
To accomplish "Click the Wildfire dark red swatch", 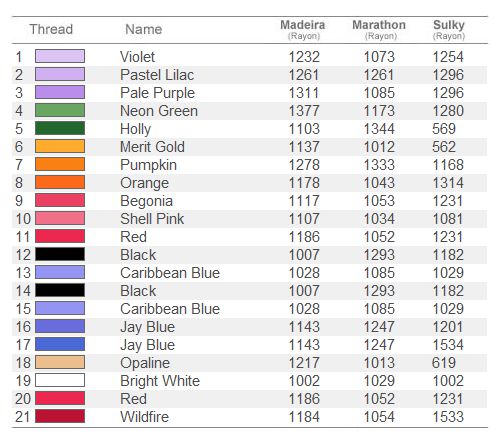I will click(60, 416).
